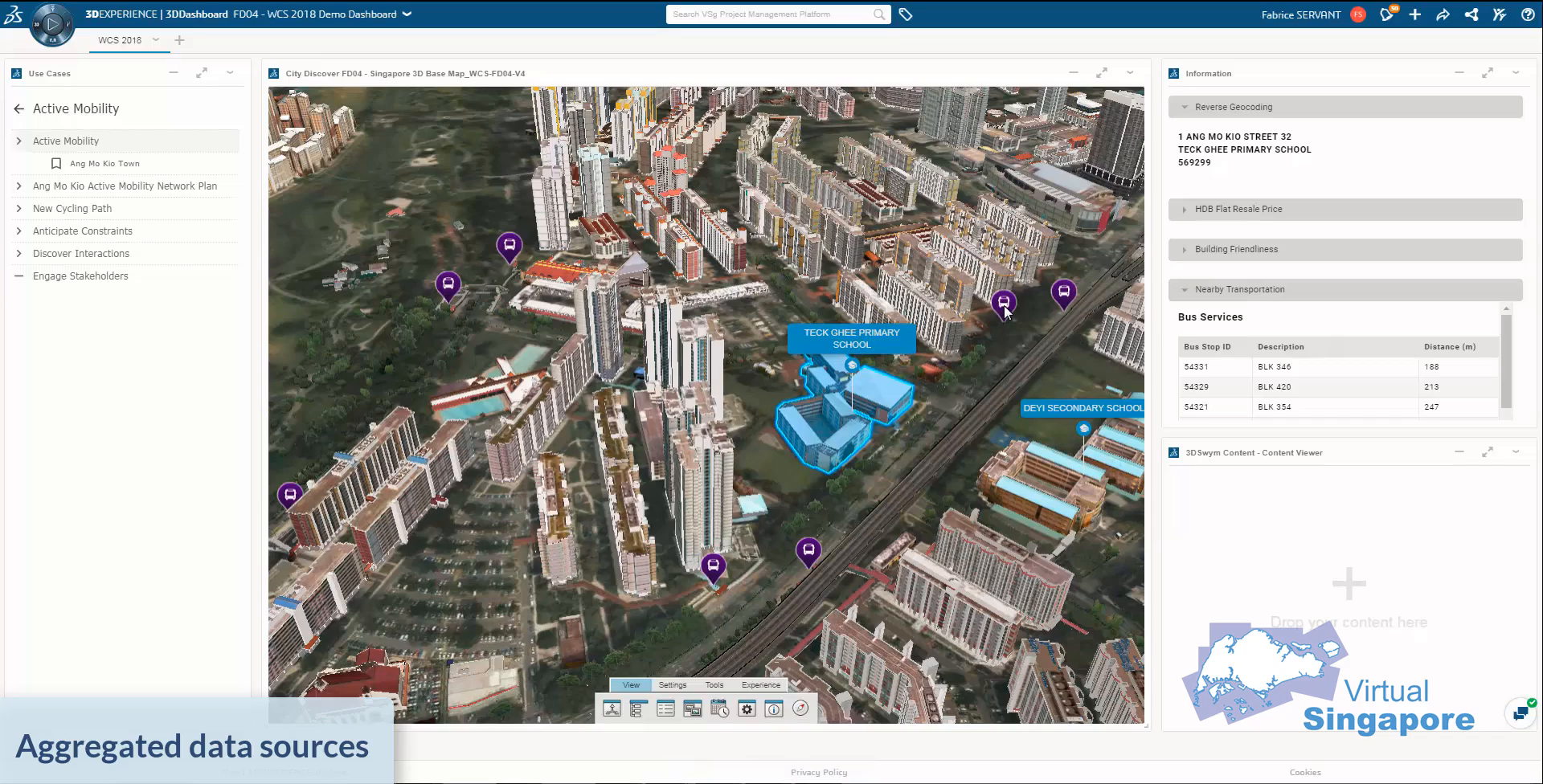Open the compass navigation tool
1543x784 pixels.
point(800,708)
